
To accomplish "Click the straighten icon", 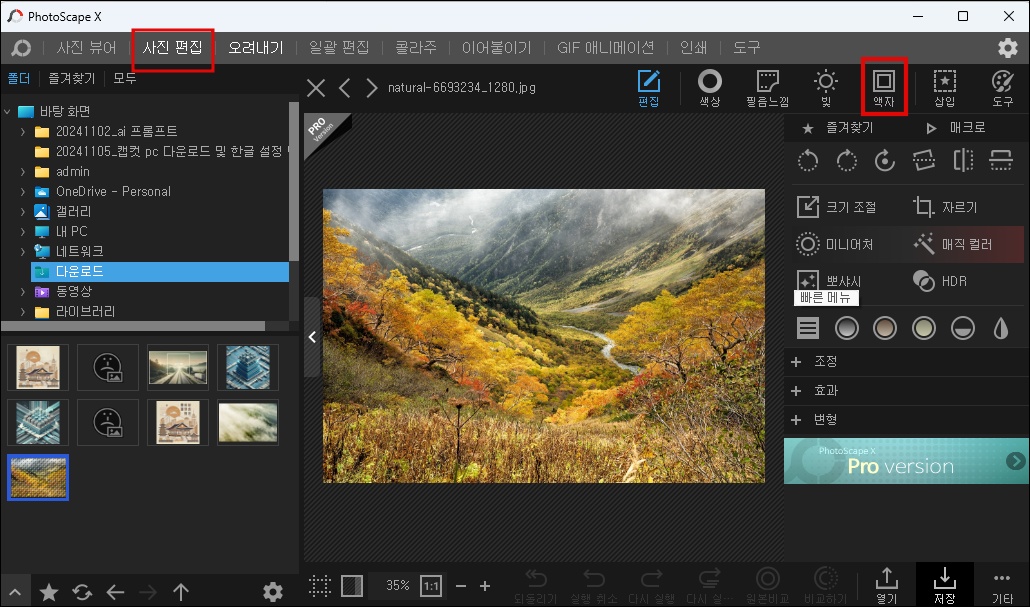I will tap(924, 160).
